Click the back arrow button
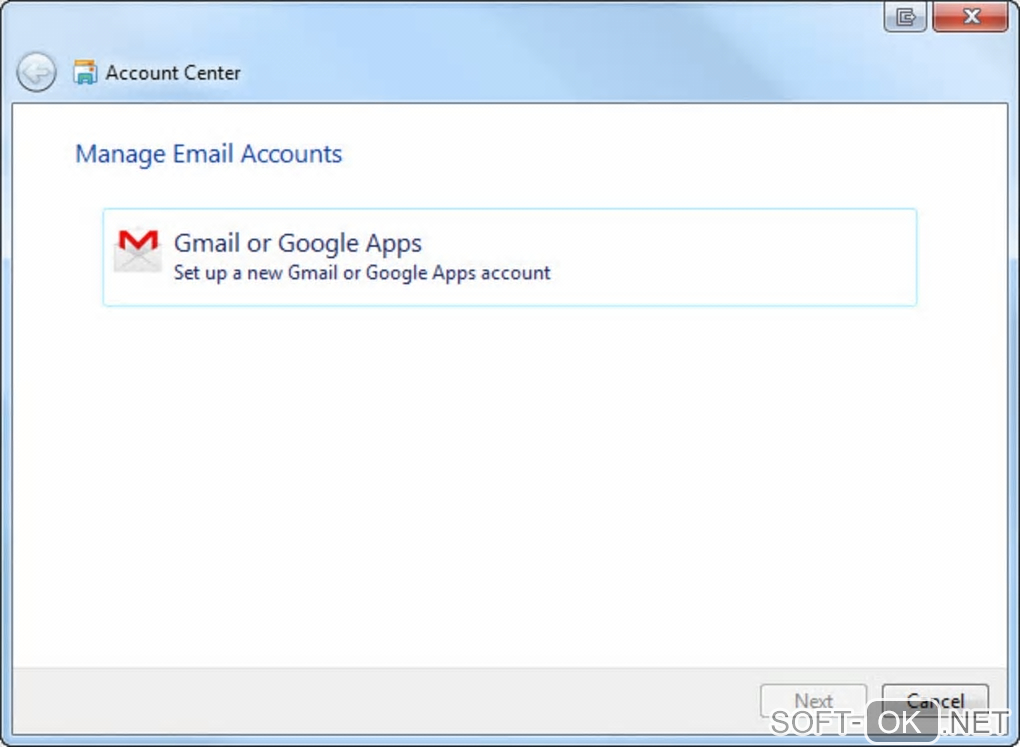 pyautogui.click(x=36, y=72)
